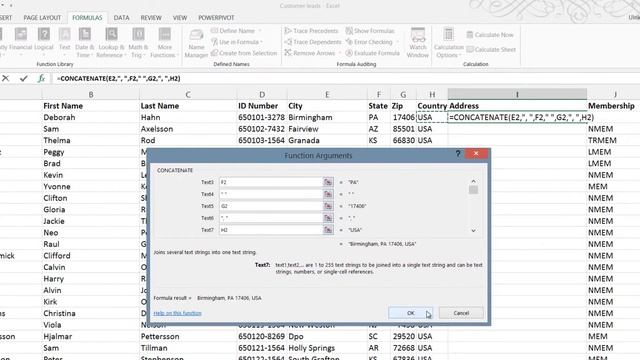Click Create from Selection
Viewport: 640px width, 360px height.
[x=244, y=53]
